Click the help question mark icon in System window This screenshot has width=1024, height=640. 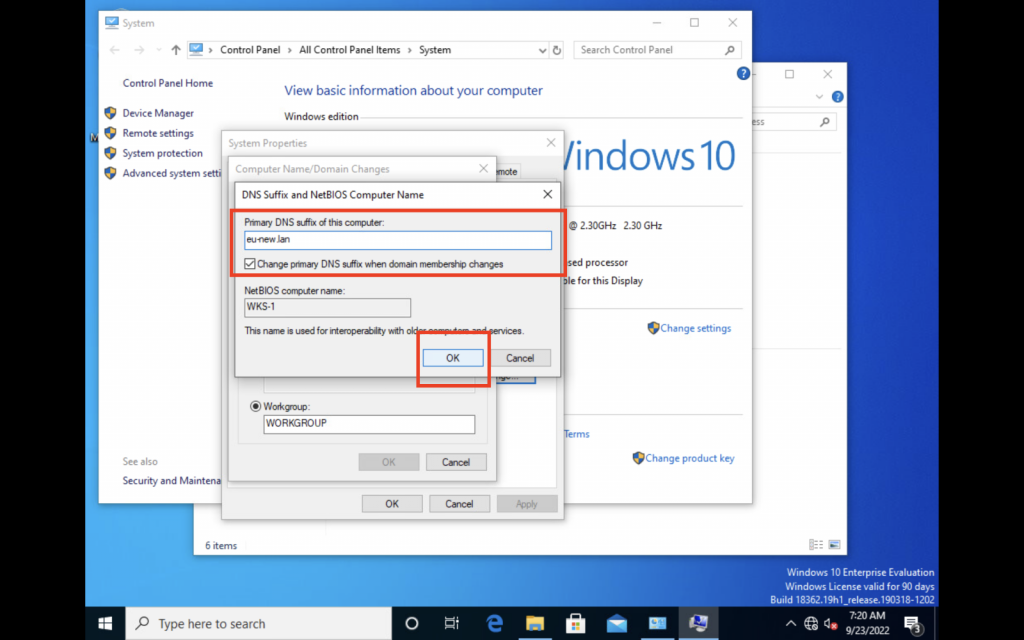pyautogui.click(x=743, y=74)
